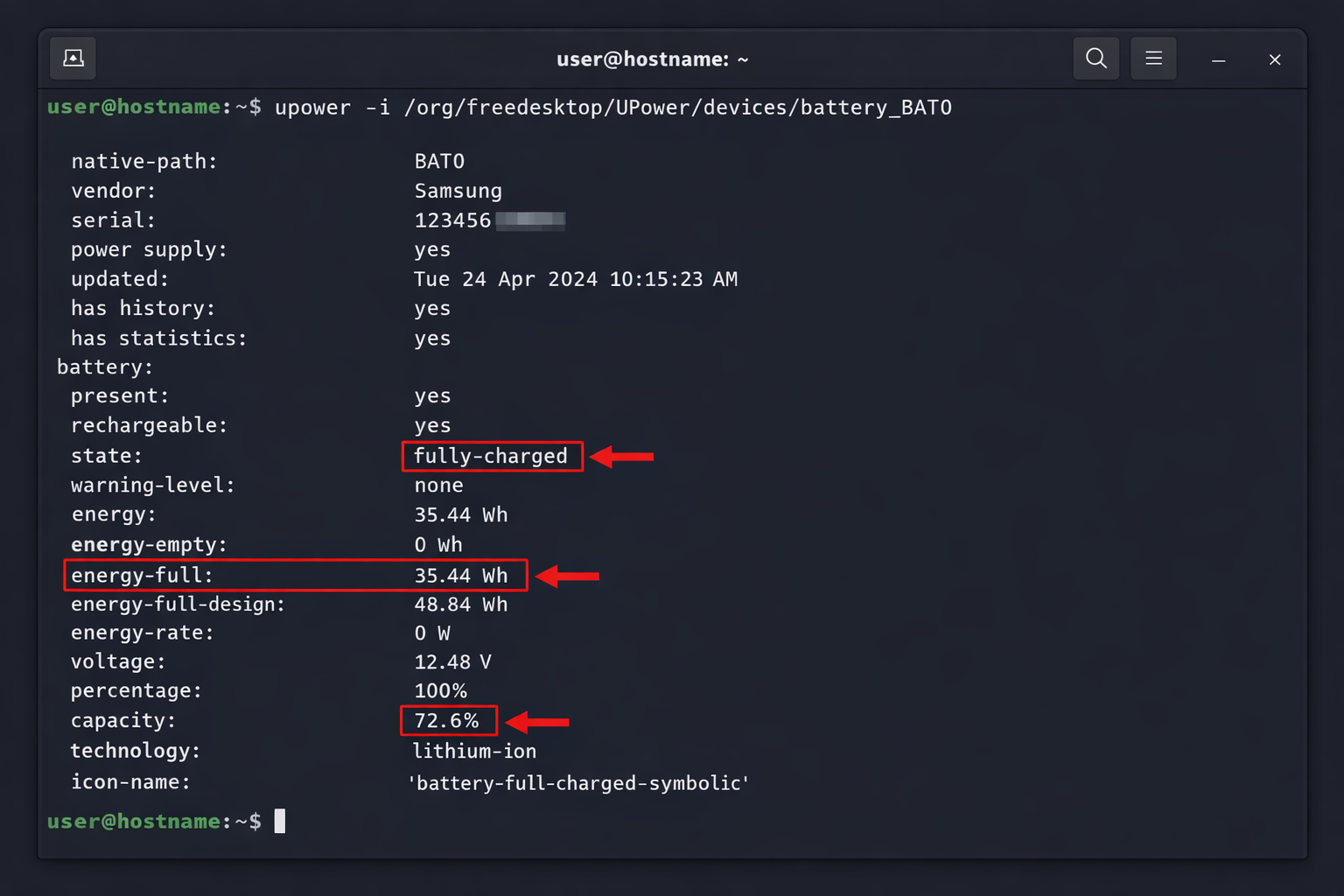This screenshot has width=1344, height=896.
Task: Click the boxed 72.6% capacity value
Action: [x=447, y=720]
